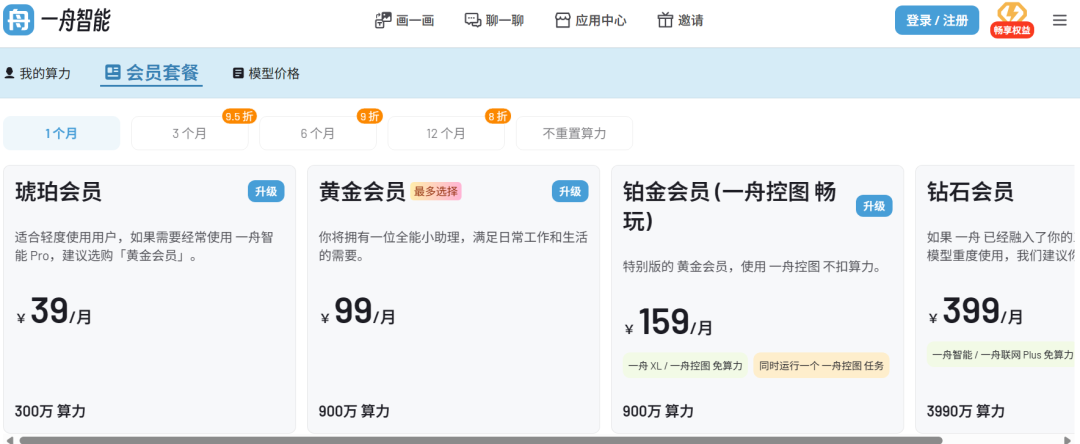Open the hamburger menu icon

point(1060,21)
